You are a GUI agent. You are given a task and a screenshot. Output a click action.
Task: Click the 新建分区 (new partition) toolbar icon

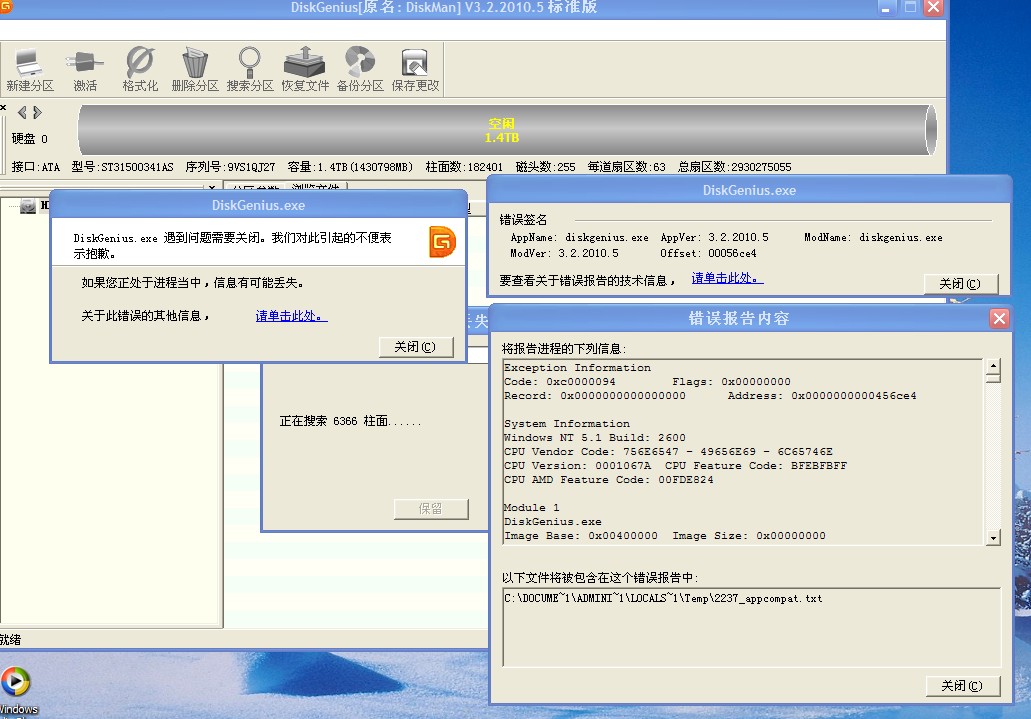coord(30,70)
